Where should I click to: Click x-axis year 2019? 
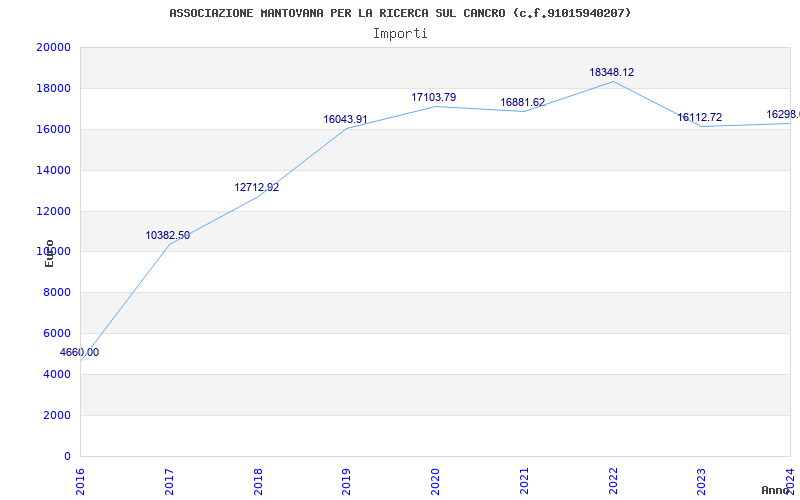(x=346, y=482)
